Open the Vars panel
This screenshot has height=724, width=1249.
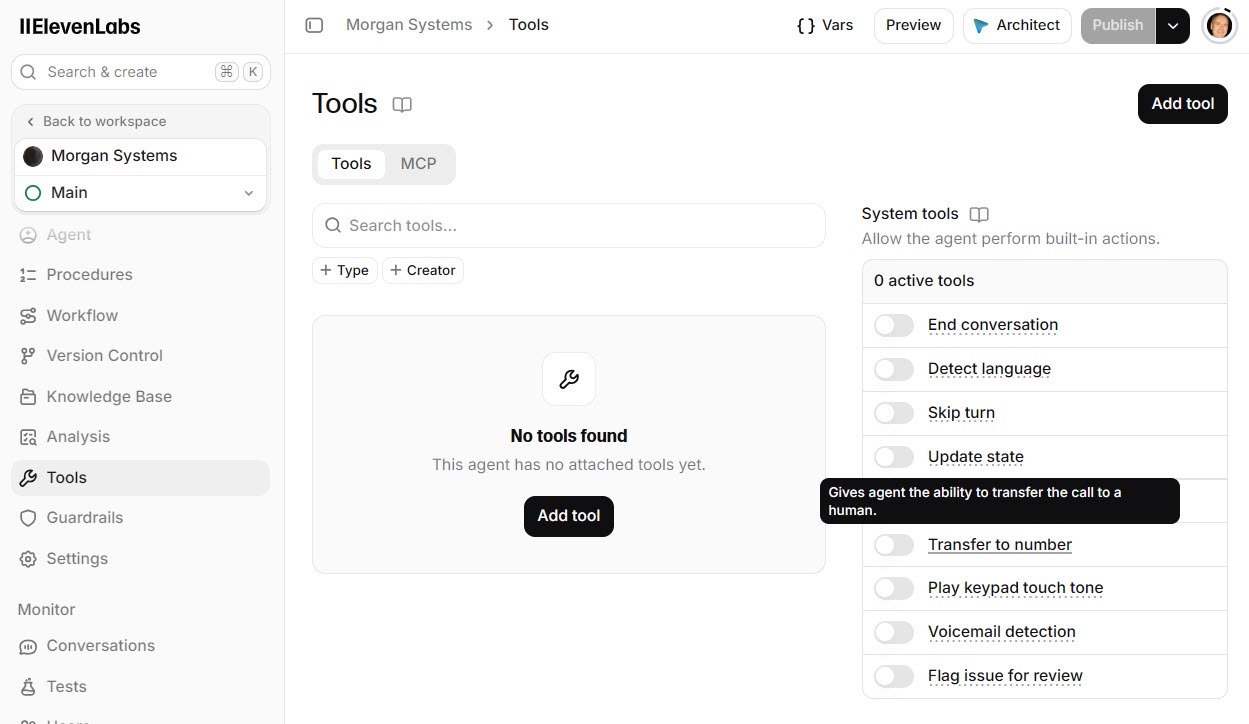[825, 26]
